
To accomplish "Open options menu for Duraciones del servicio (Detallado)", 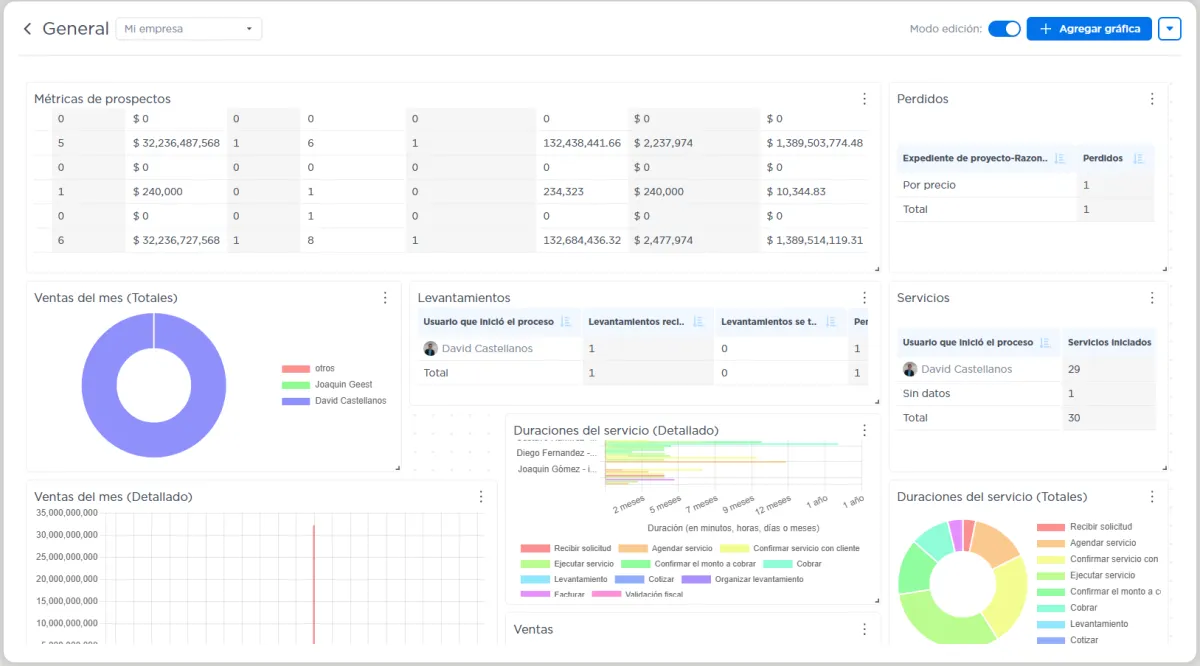I will pos(865,430).
